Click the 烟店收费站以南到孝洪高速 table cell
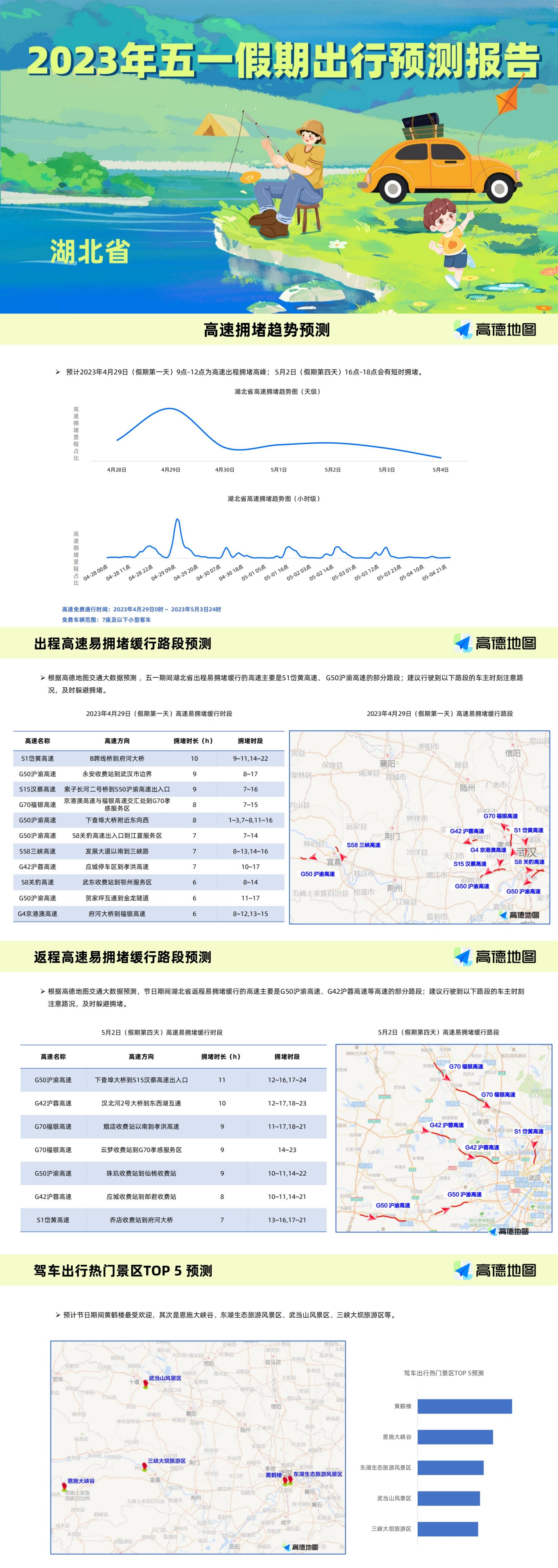 click(x=141, y=1127)
